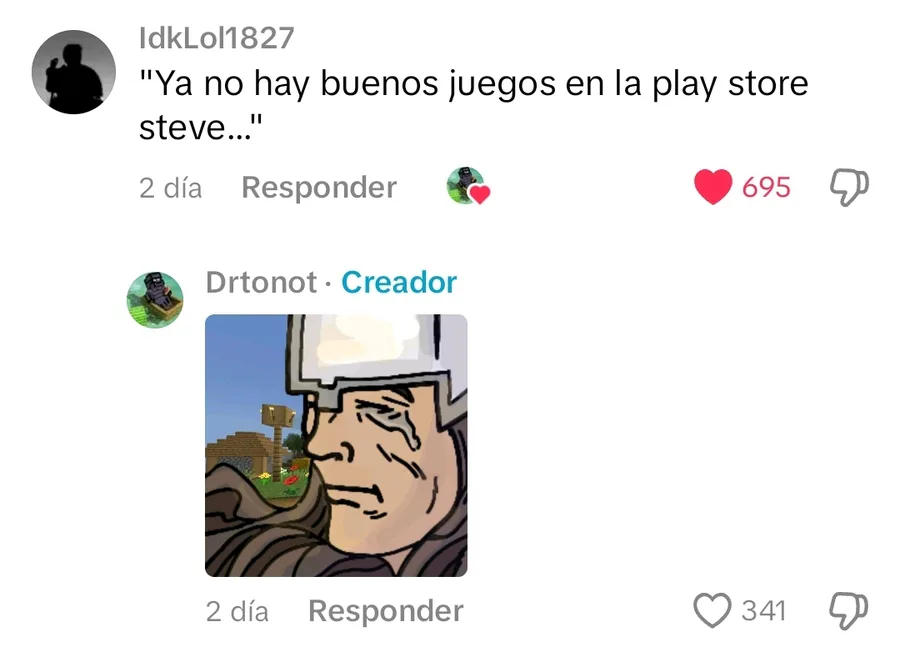Like Drtonot's reply with the heart outline

point(712,611)
